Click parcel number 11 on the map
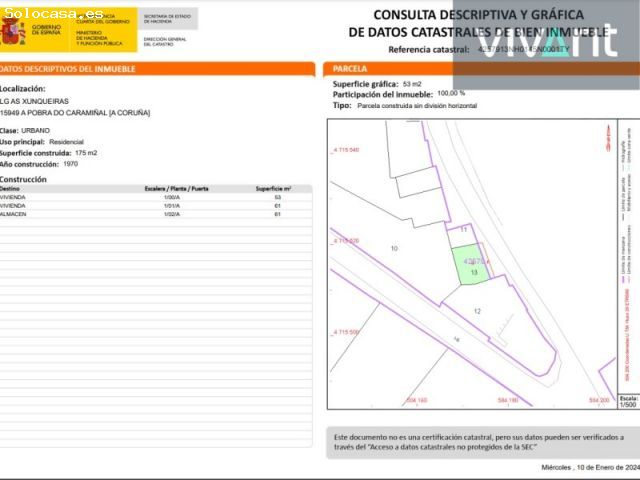640x480 pixels. [x=463, y=230]
